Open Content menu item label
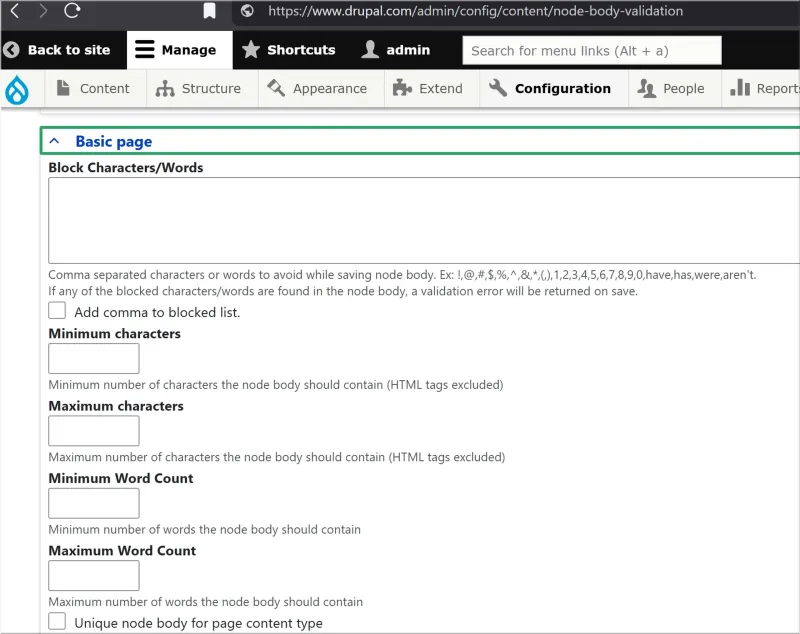The width and height of the screenshot is (800, 634). coord(105,89)
